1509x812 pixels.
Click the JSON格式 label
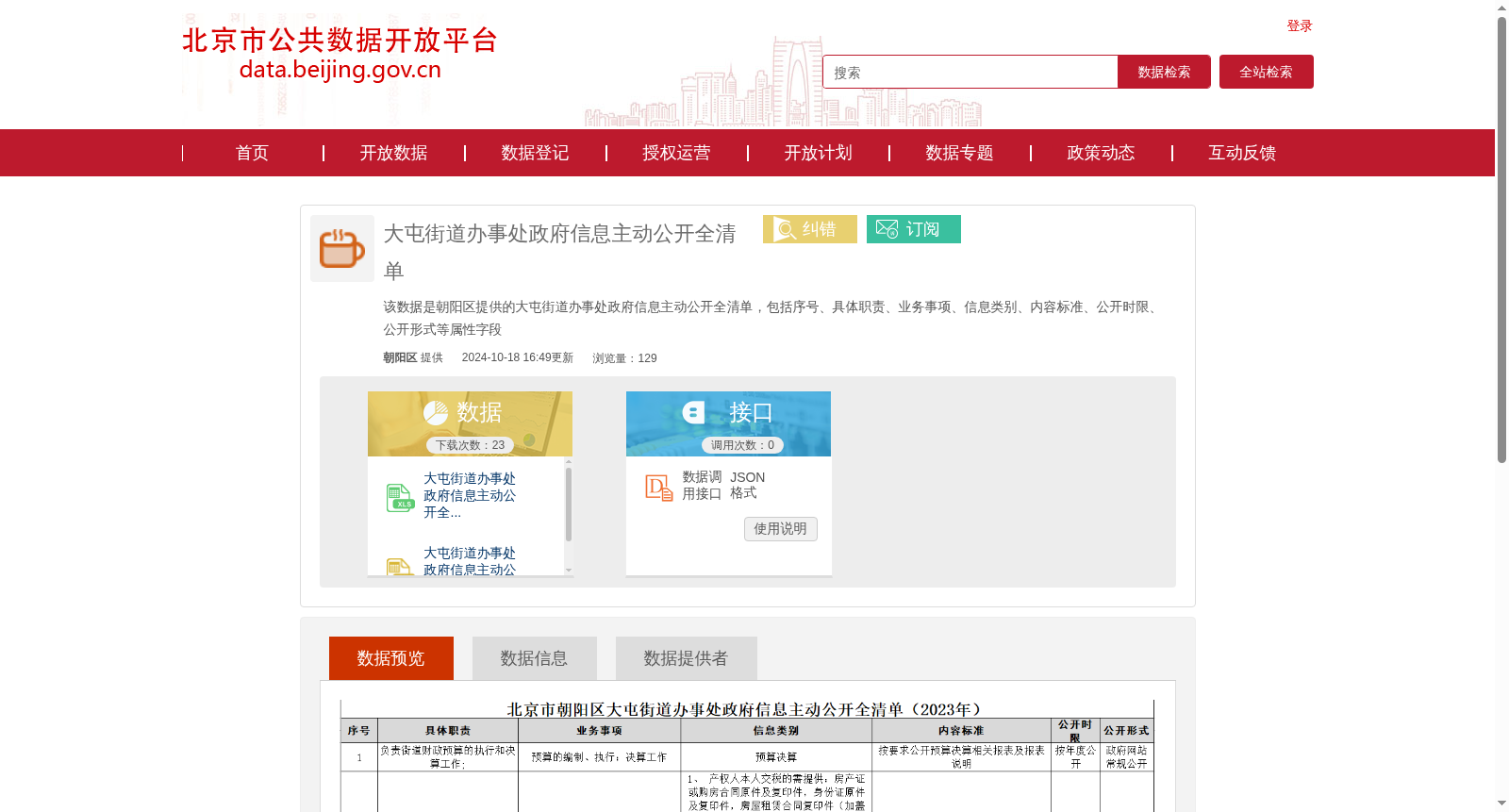pyautogui.click(x=747, y=486)
